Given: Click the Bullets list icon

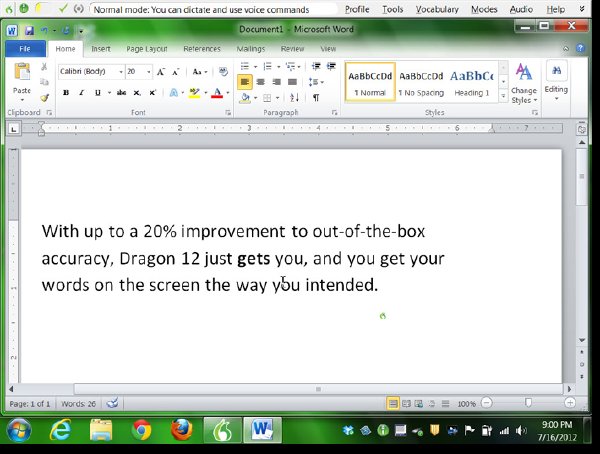Looking at the screenshot, I should (x=245, y=66).
